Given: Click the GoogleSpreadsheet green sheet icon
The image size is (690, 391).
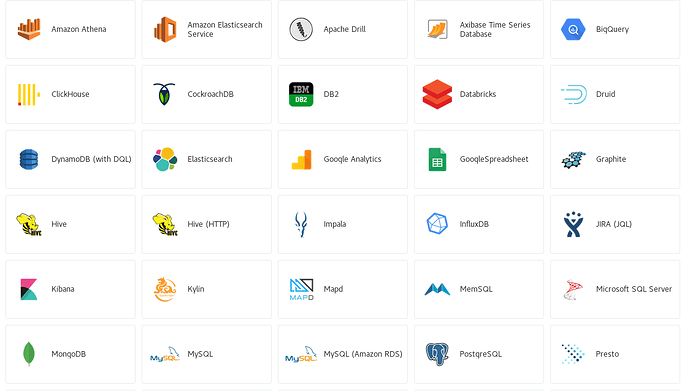Looking at the screenshot, I should pyautogui.click(x=437, y=159).
